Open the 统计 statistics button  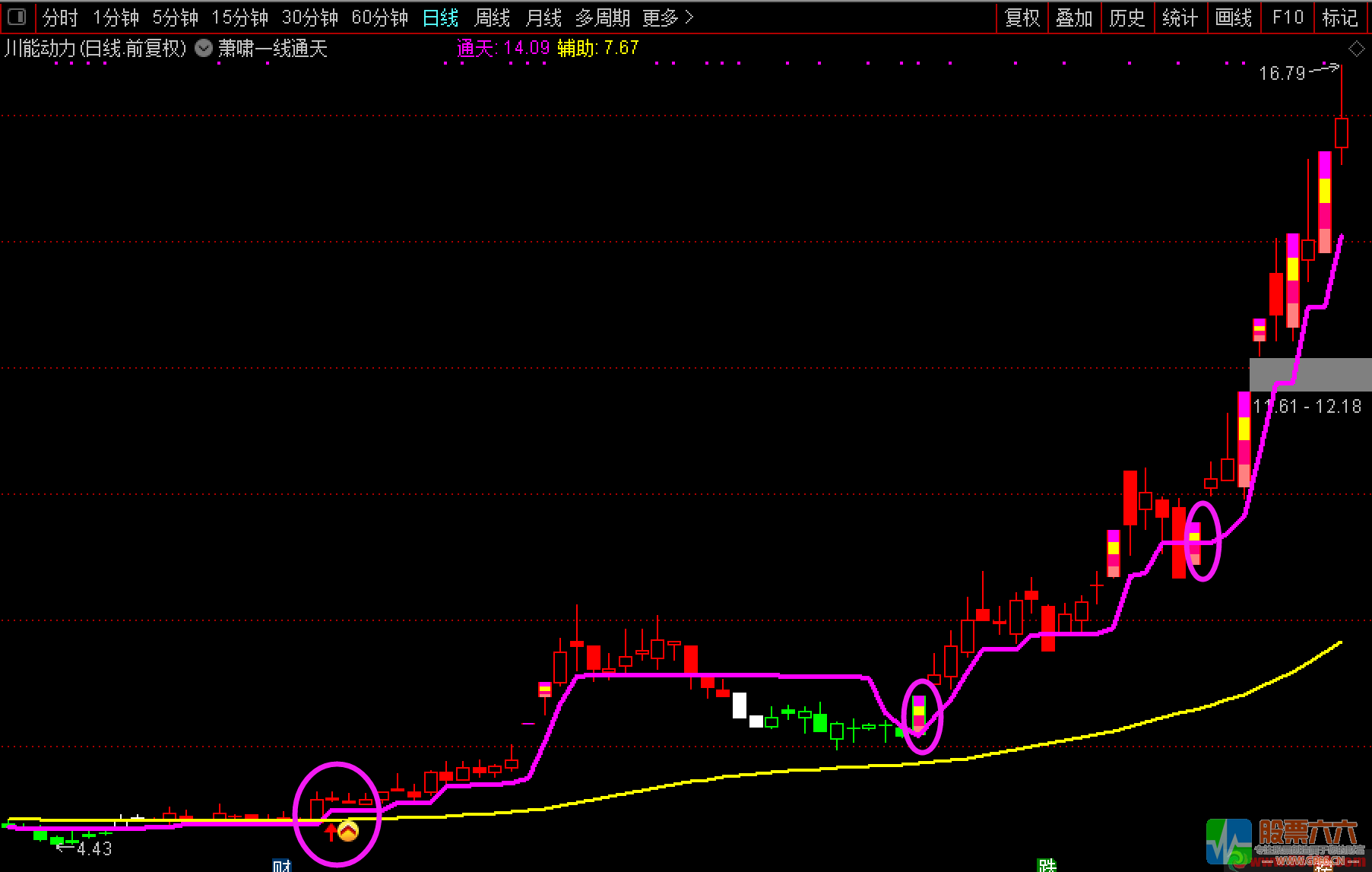click(x=1180, y=17)
